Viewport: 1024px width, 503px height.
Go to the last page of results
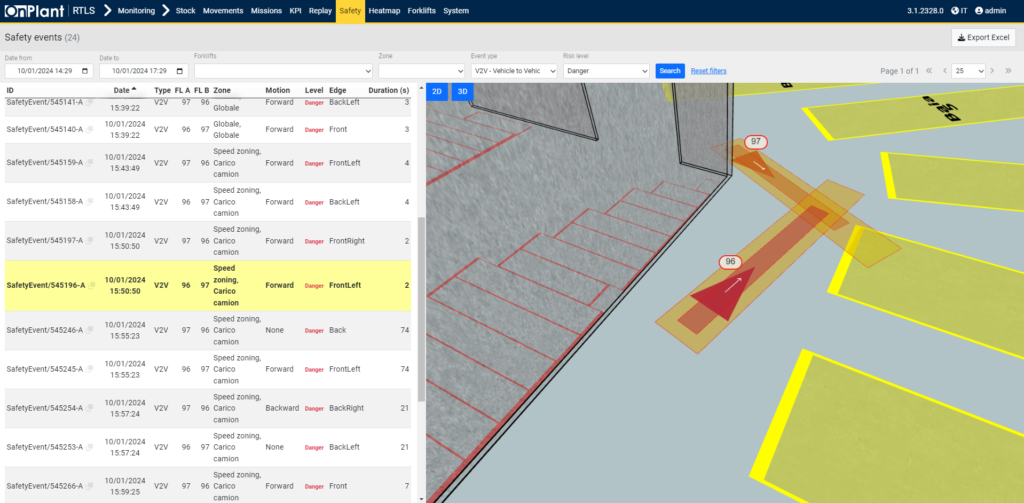pos(1010,71)
